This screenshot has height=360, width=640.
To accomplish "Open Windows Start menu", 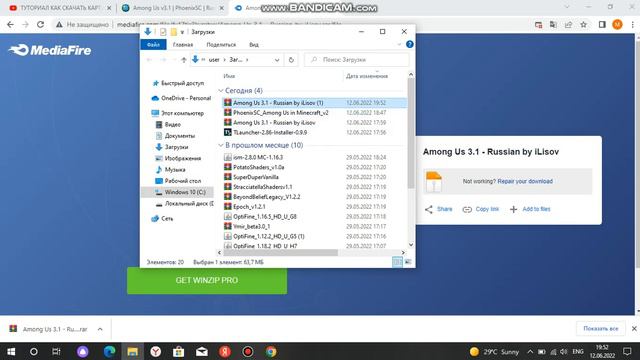I will tap(11, 351).
